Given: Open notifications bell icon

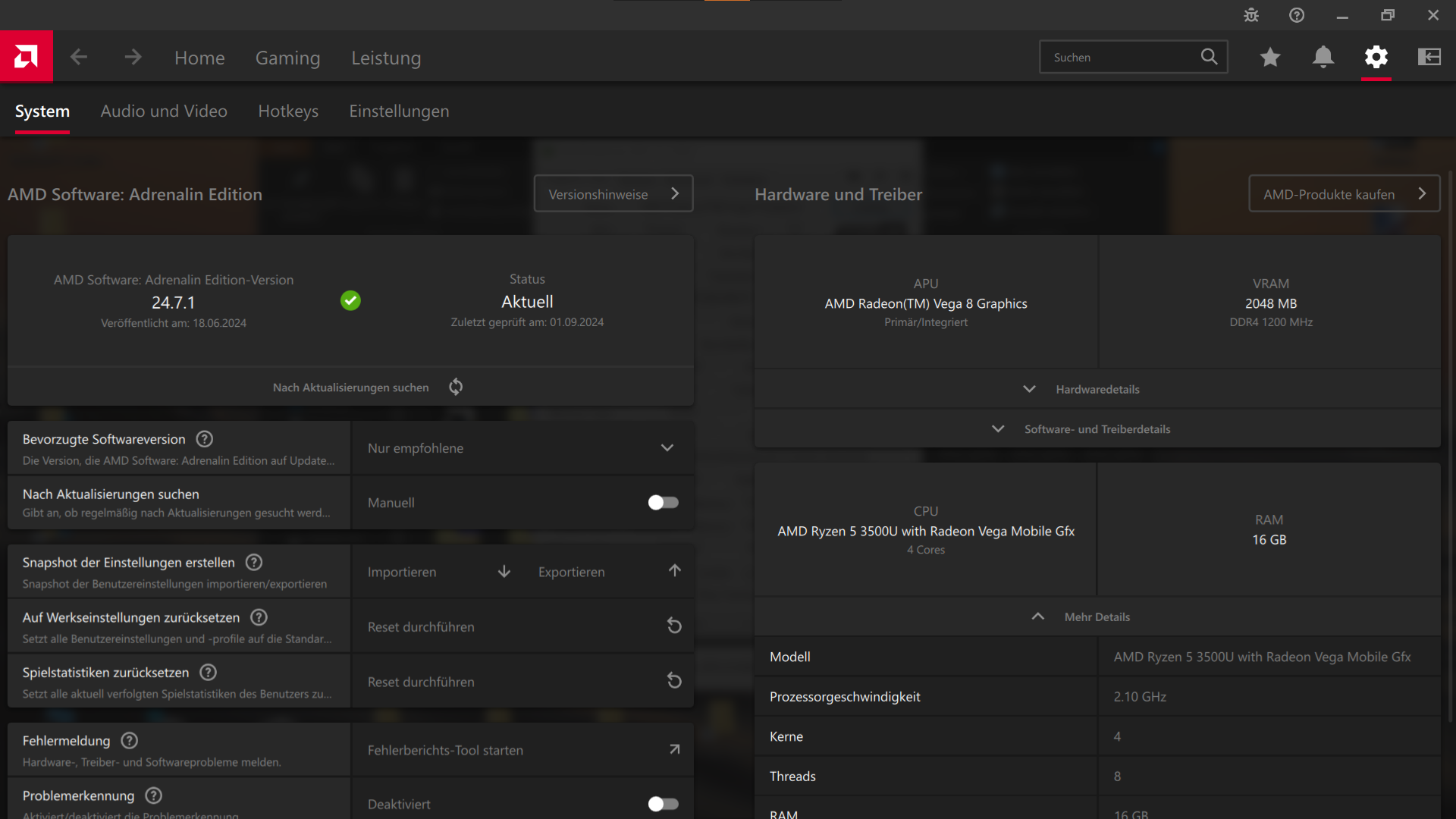Looking at the screenshot, I should coord(1323,57).
